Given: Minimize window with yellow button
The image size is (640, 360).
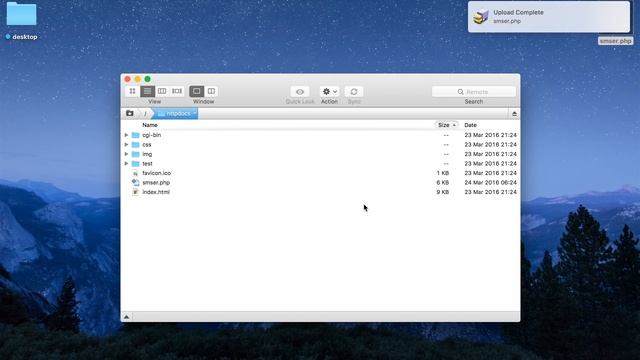Looking at the screenshot, I should tap(138, 79).
